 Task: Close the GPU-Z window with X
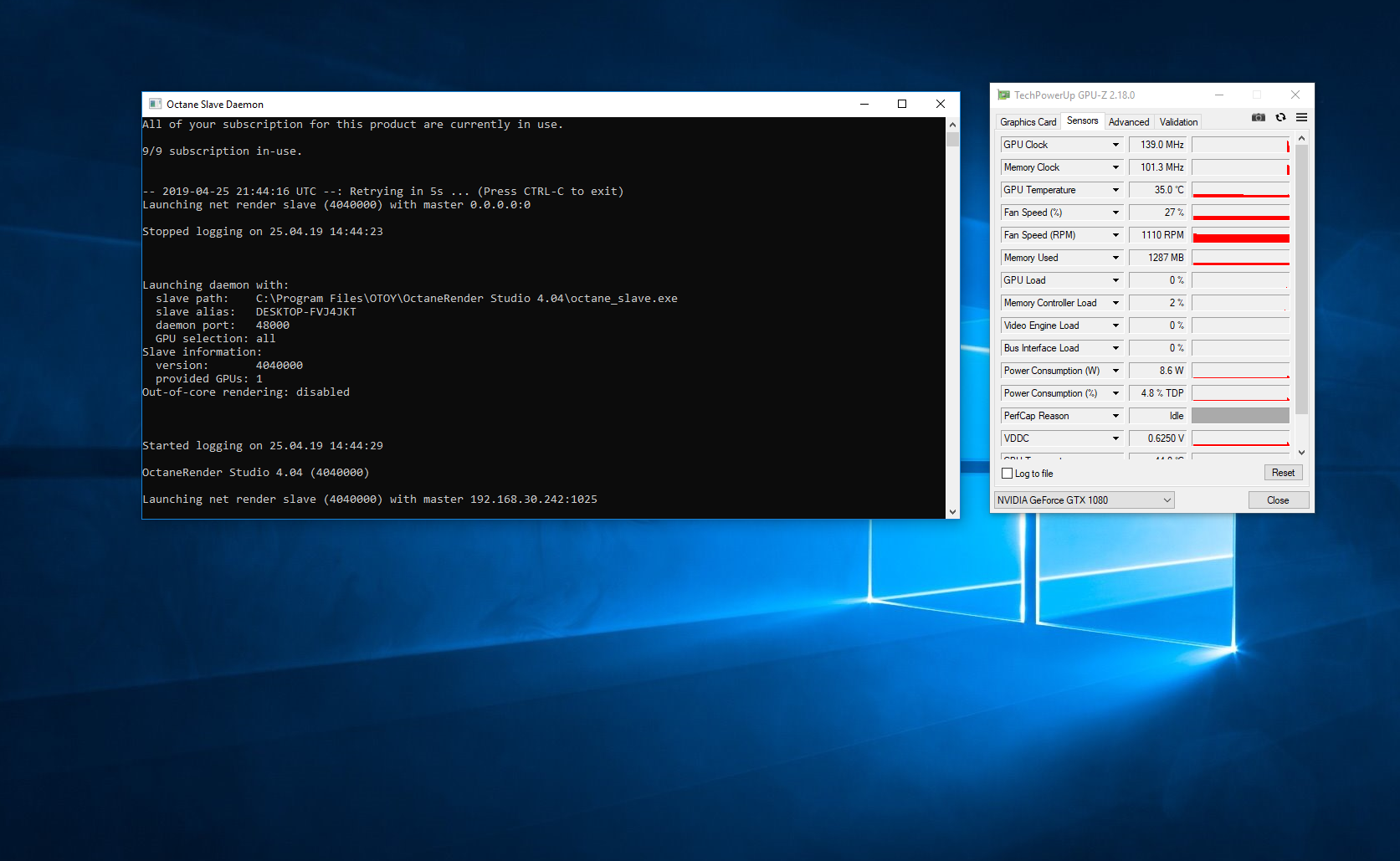click(x=1295, y=95)
